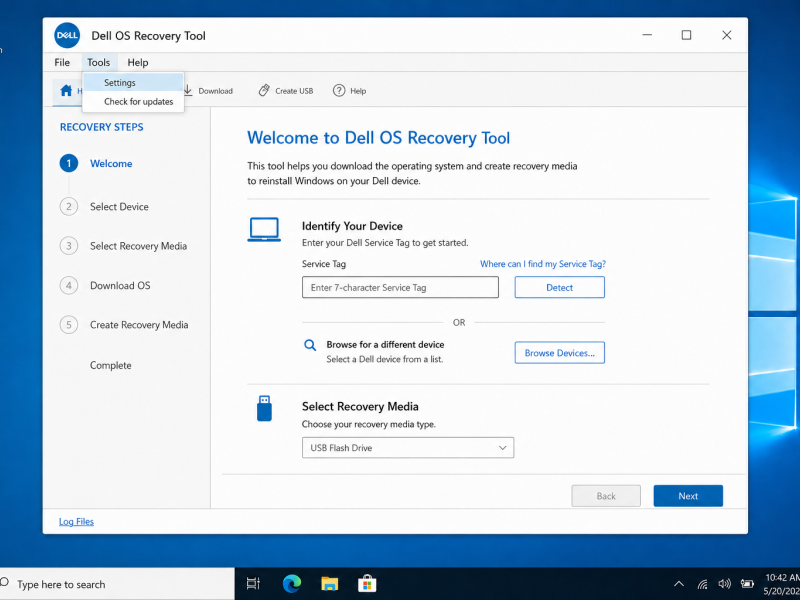Maximize the Dell OS Recovery Tool window

[x=686, y=35]
